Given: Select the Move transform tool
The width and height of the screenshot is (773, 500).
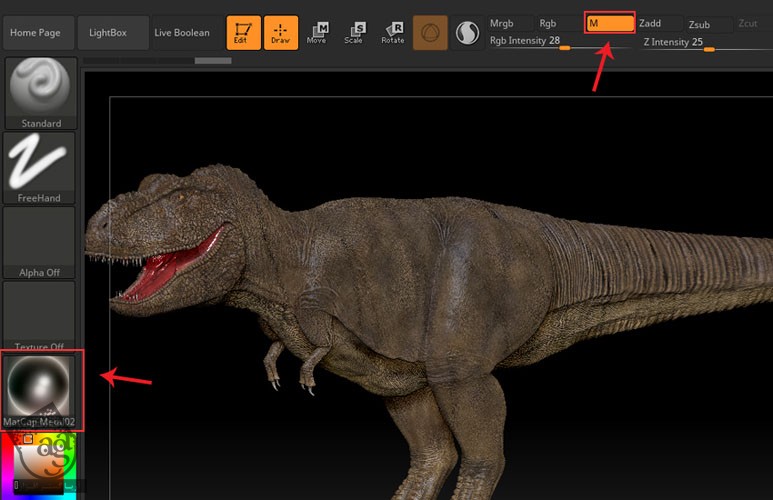Looking at the screenshot, I should point(317,33).
